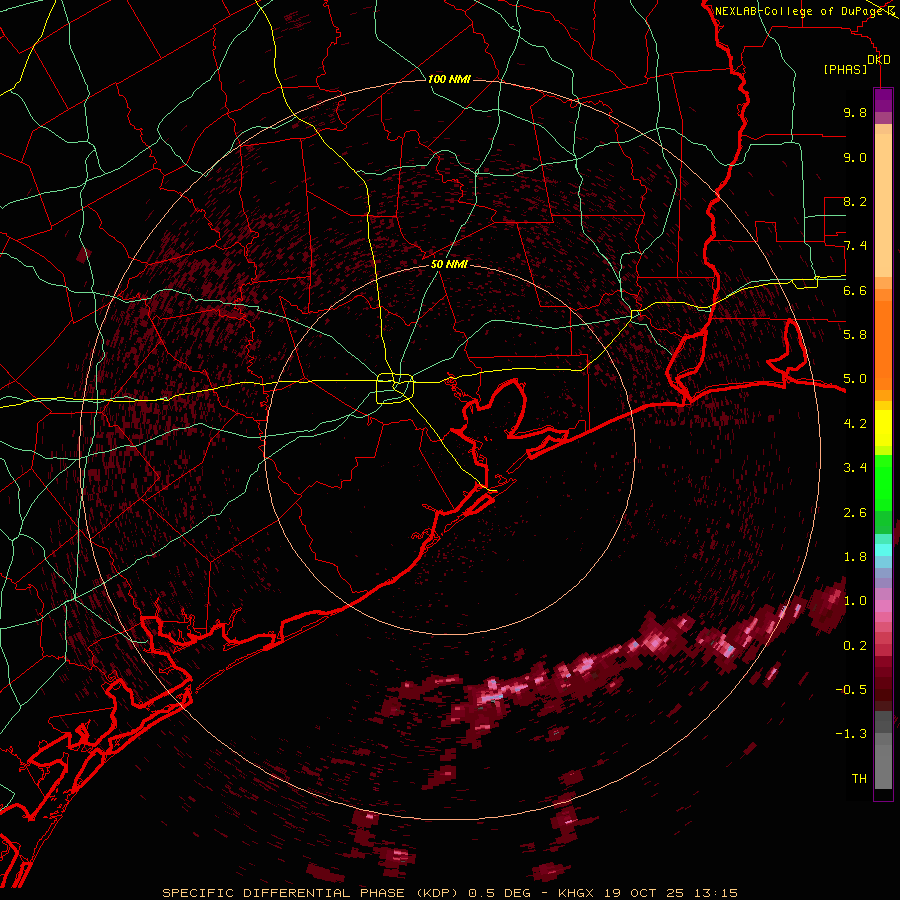The height and width of the screenshot is (900, 900).
Task: Click the purple top segment of the color bar
Action: pos(883,101)
